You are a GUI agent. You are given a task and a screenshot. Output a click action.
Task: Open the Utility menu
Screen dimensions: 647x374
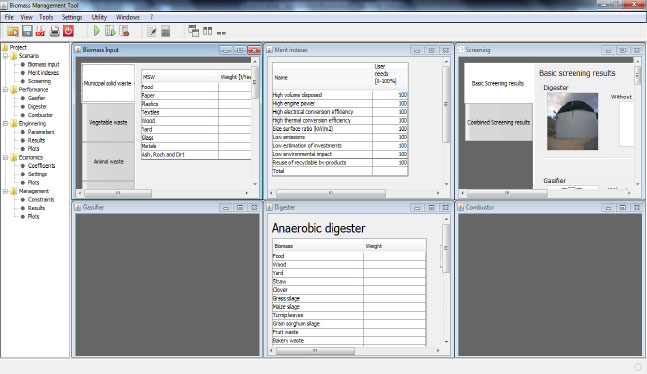[99, 17]
